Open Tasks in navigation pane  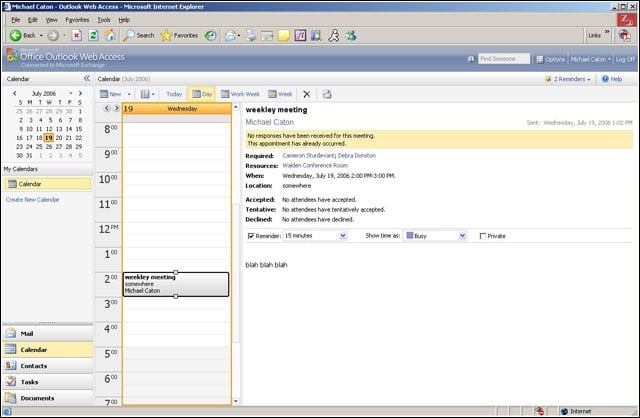(x=47, y=382)
